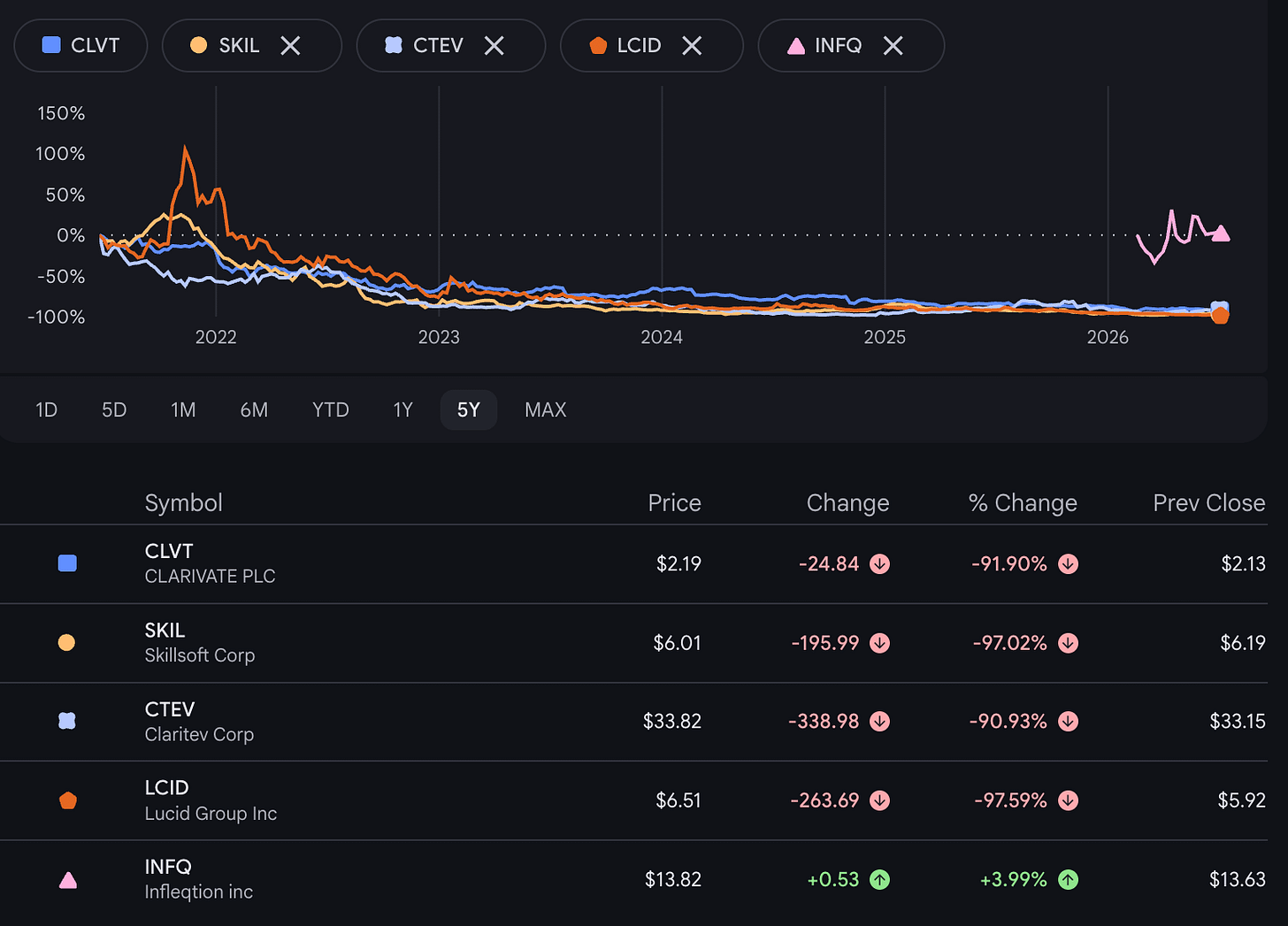Image resolution: width=1288 pixels, height=926 pixels.
Task: Sort the table by Symbol column header
Action: pos(184,502)
